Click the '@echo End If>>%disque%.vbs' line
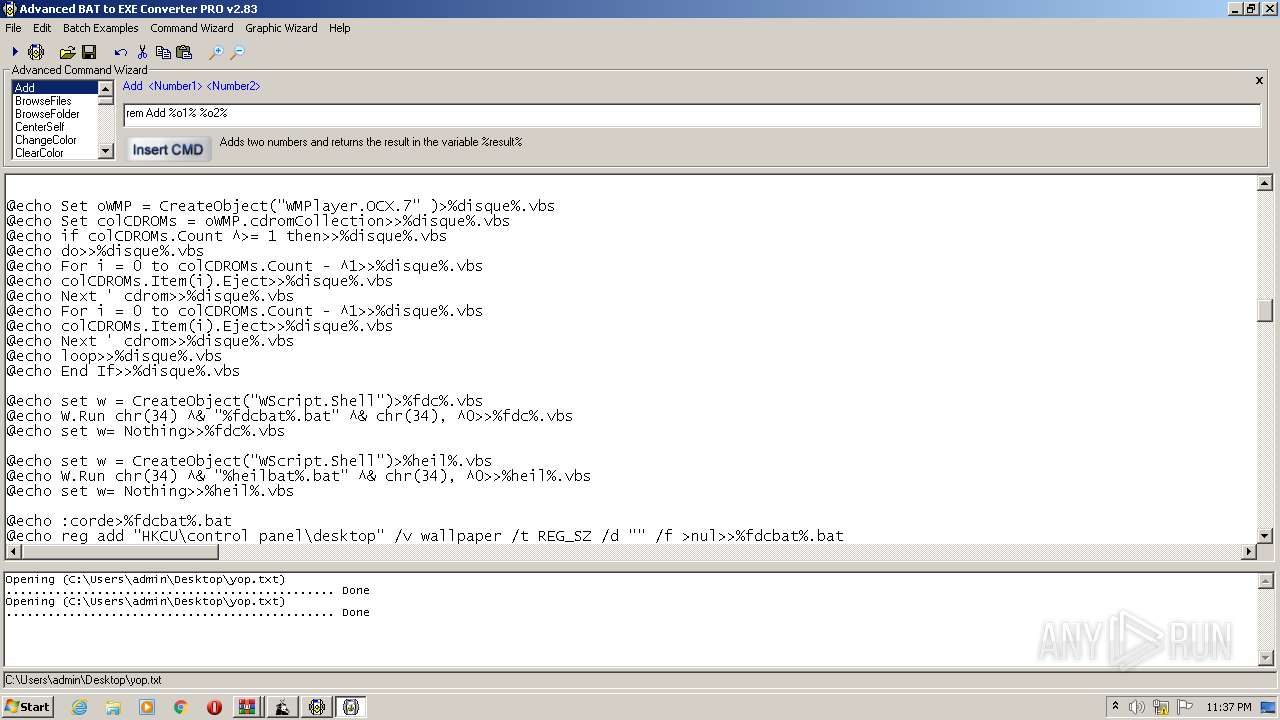The height and width of the screenshot is (720, 1280). 123,371
